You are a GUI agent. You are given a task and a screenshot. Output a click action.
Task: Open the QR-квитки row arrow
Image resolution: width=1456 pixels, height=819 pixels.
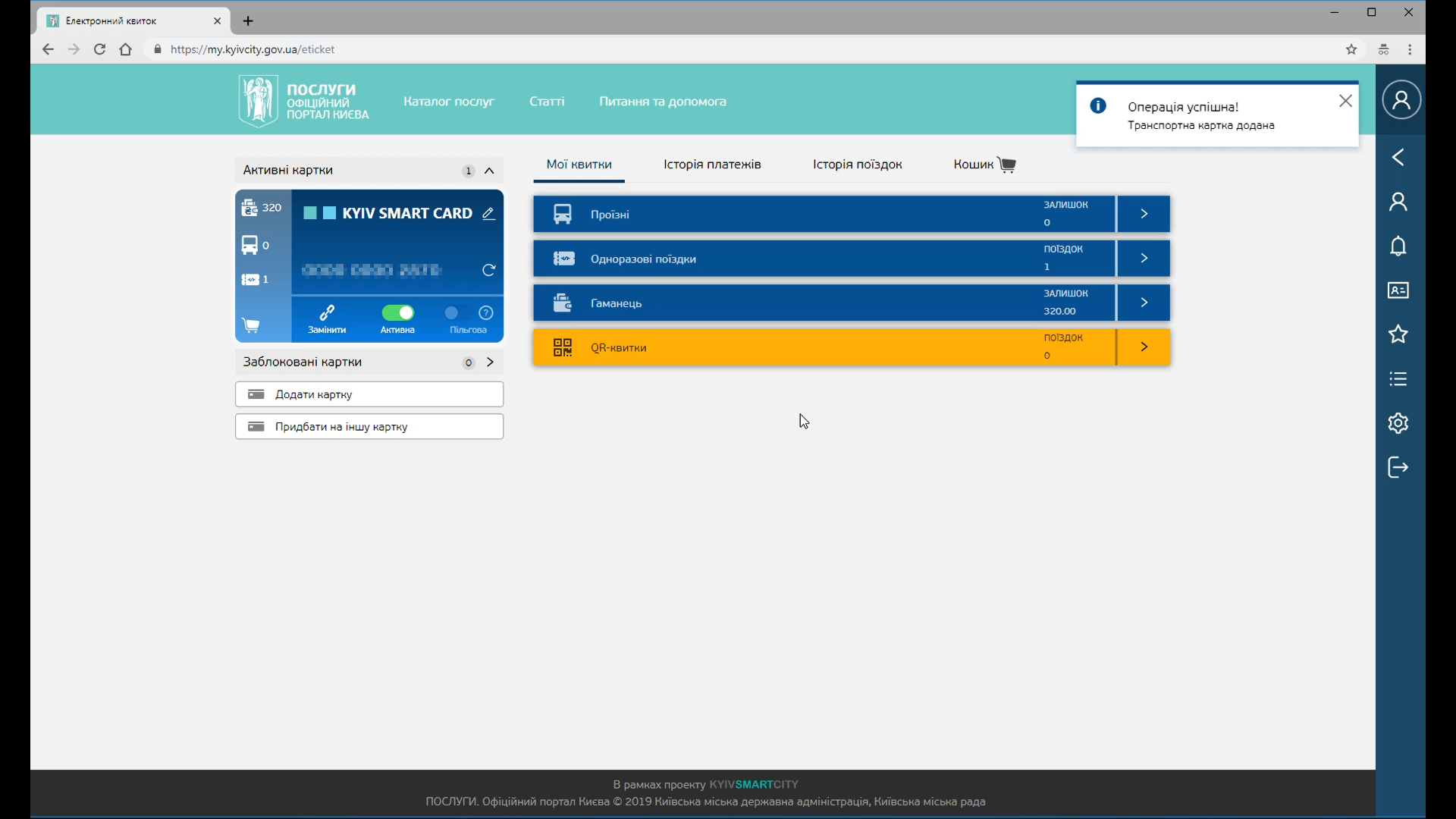click(1144, 347)
